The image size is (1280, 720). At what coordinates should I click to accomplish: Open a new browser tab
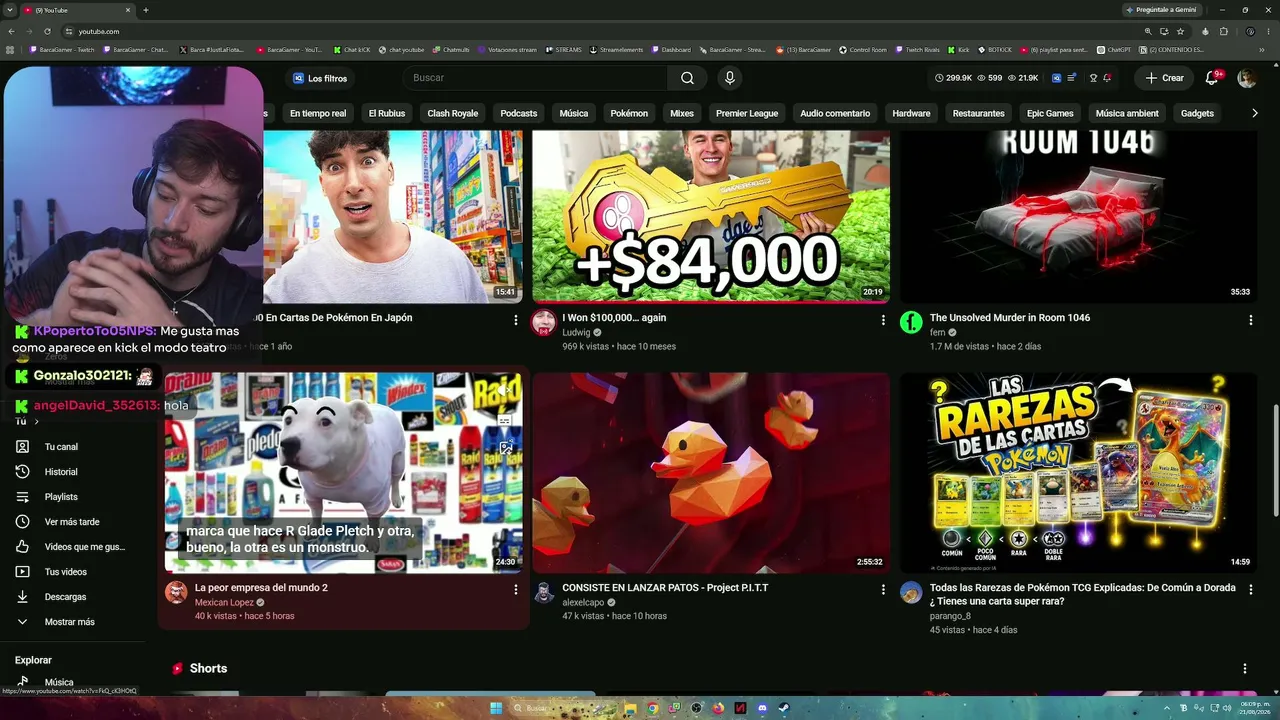146,10
